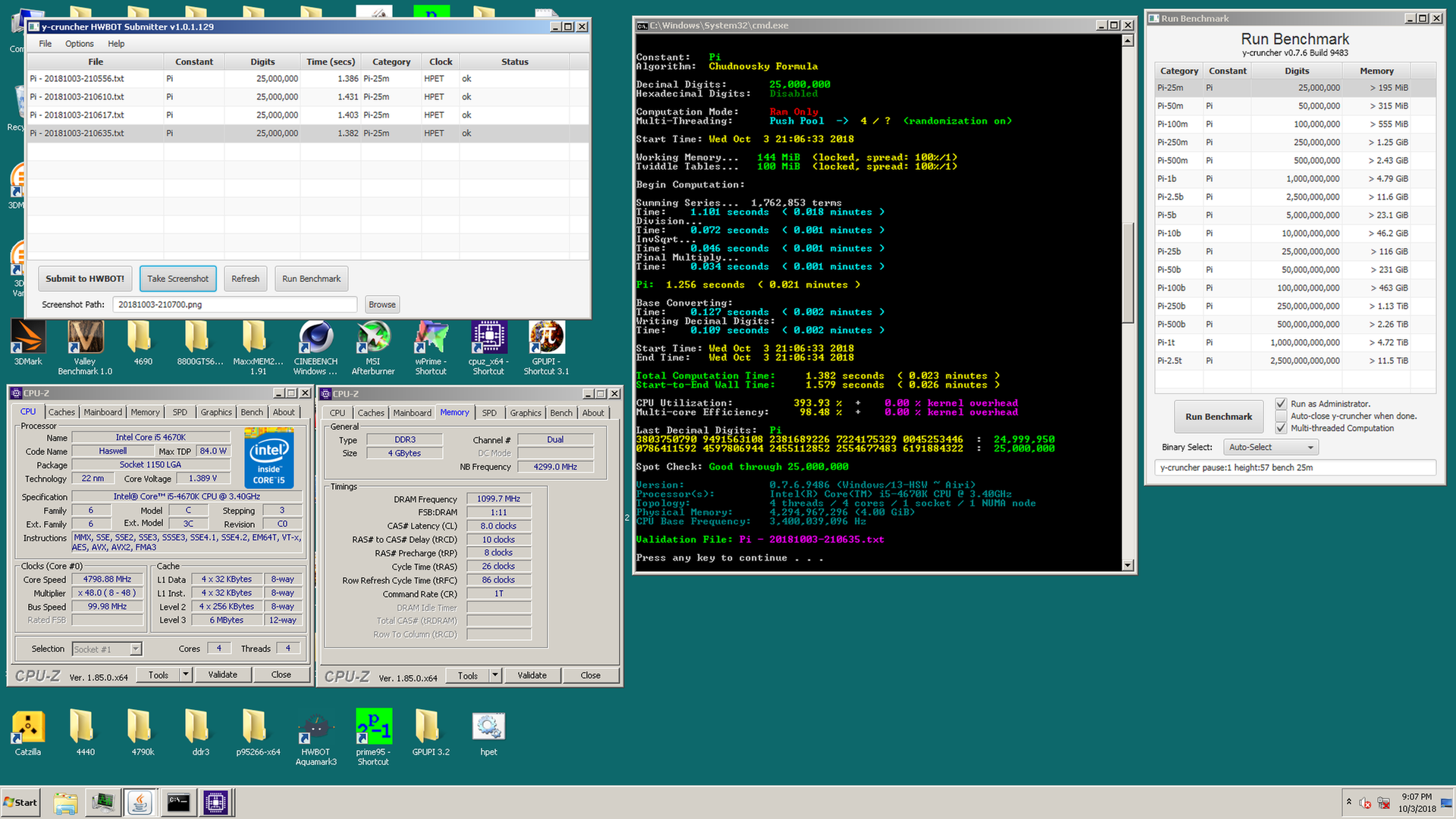
Task: Open the p95266-x64 folder icon
Action: [258, 733]
